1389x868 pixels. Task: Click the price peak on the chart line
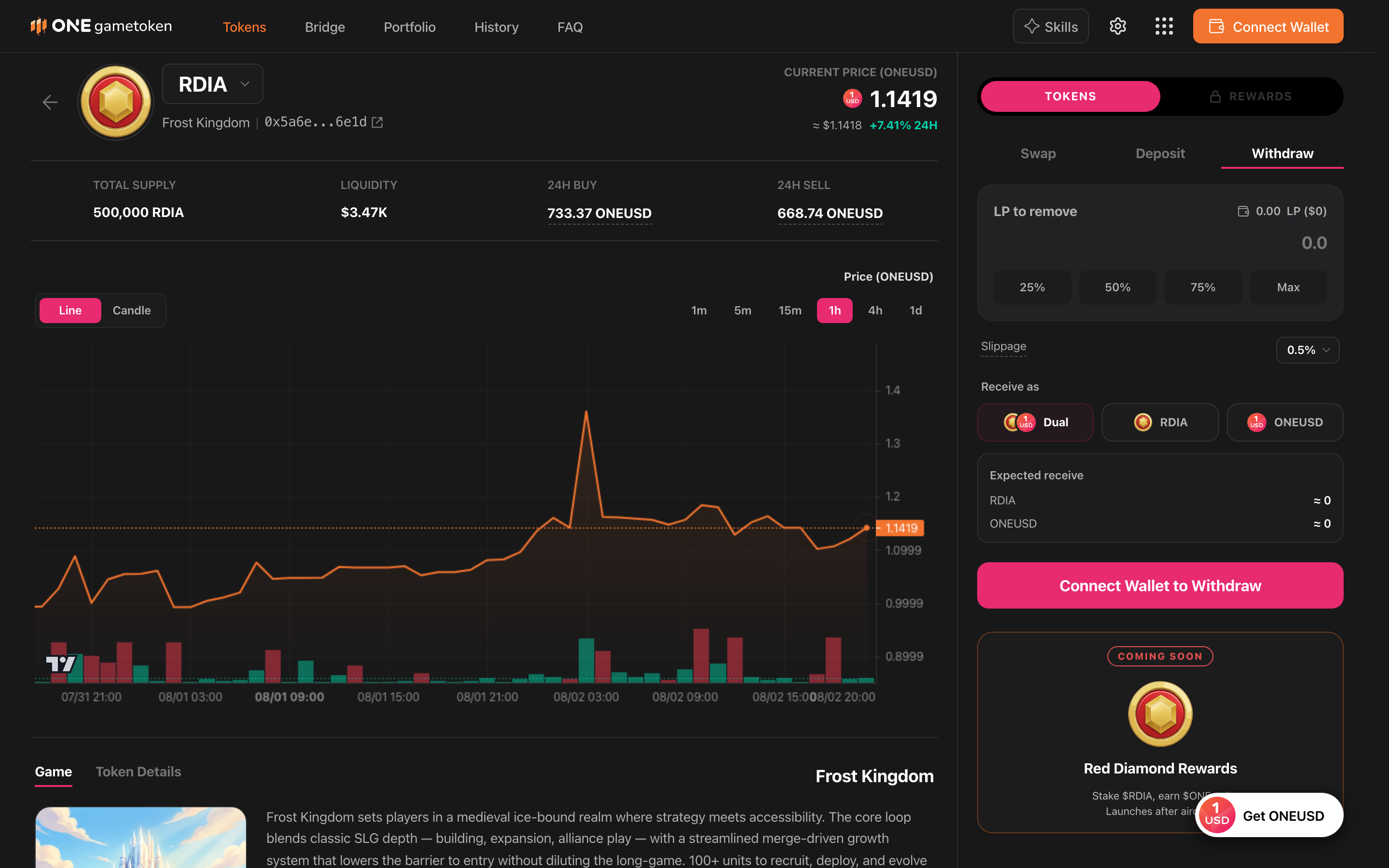click(586, 411)
